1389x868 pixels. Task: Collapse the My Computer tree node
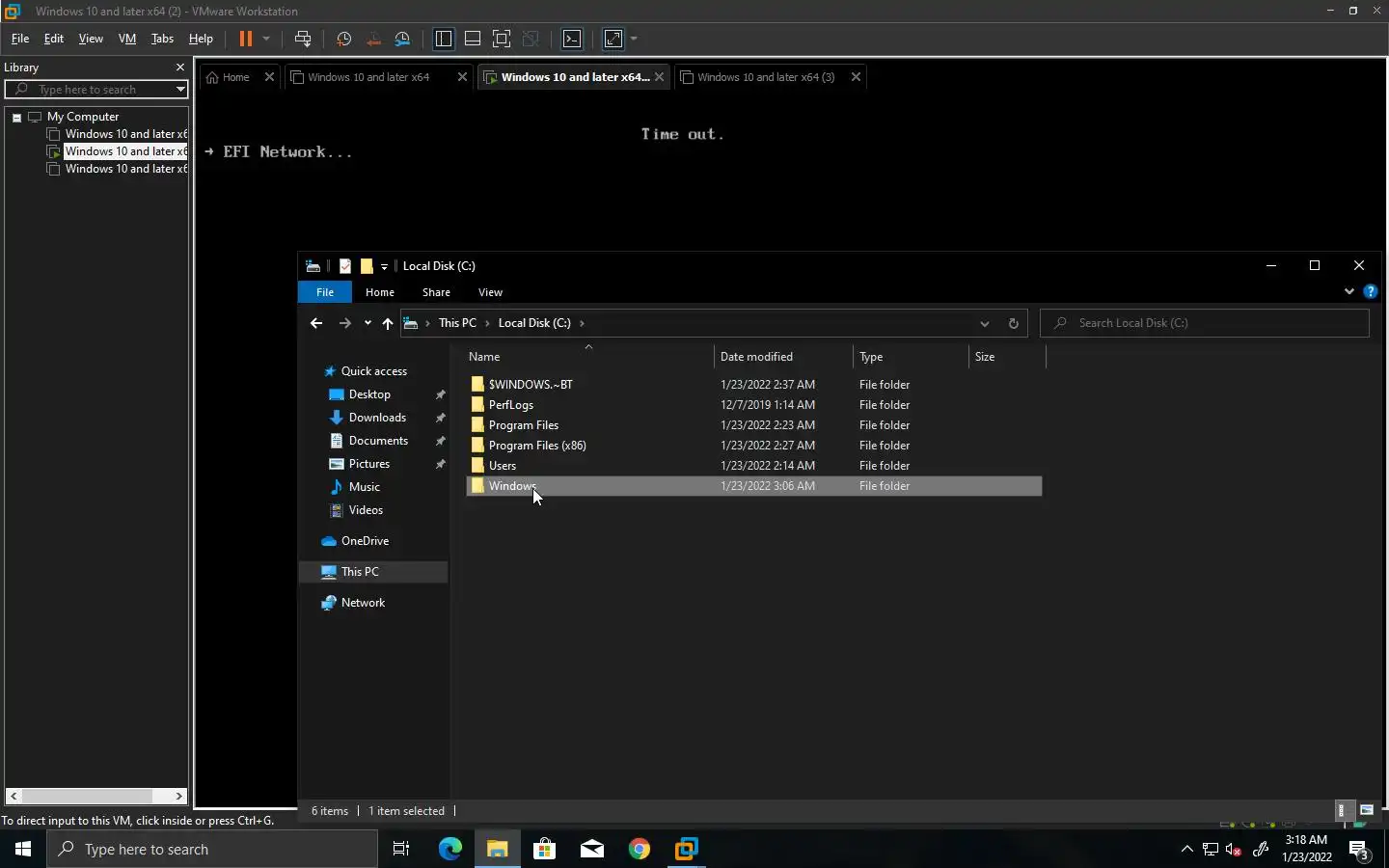(x=16, y=117)
